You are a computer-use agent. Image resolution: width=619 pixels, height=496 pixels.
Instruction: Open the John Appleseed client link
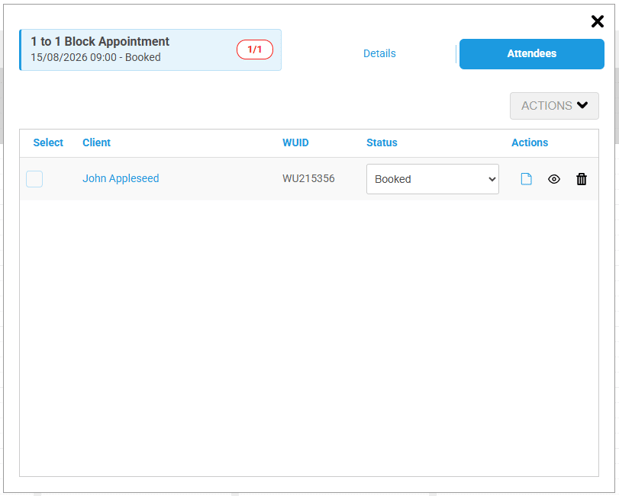121,178
